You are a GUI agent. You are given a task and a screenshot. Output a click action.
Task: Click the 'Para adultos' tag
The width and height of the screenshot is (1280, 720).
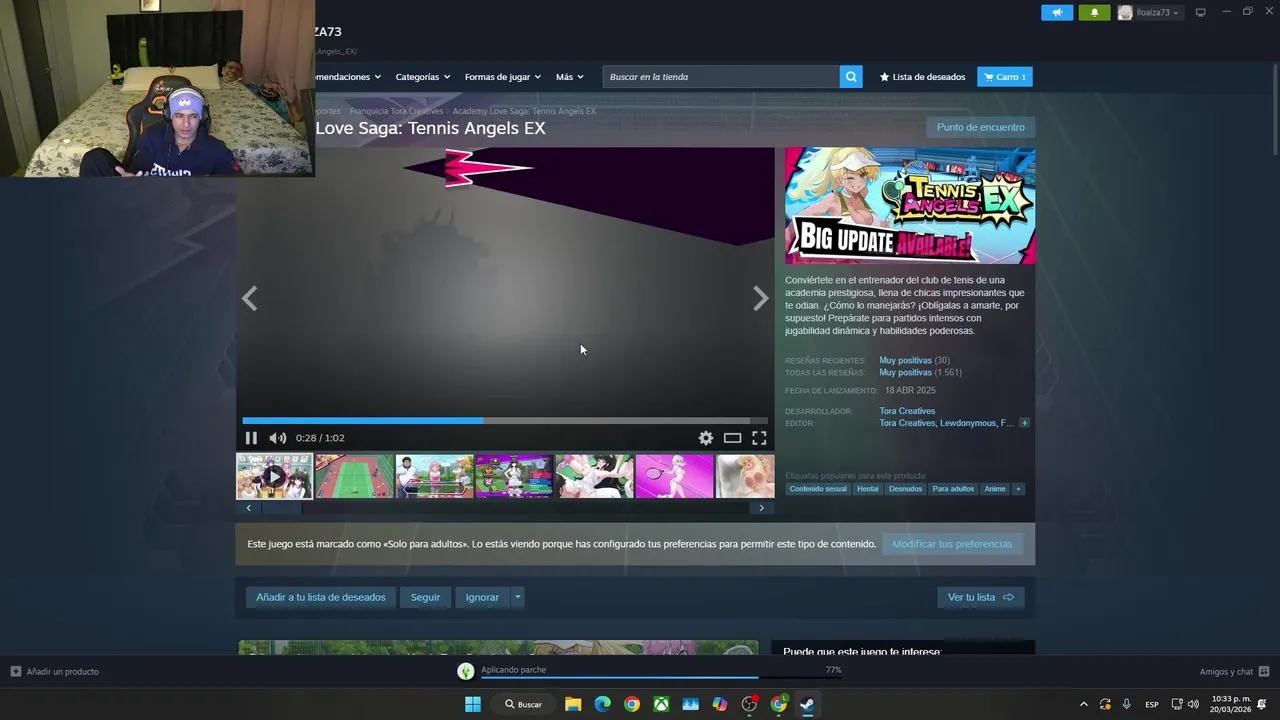coord(953,489)
